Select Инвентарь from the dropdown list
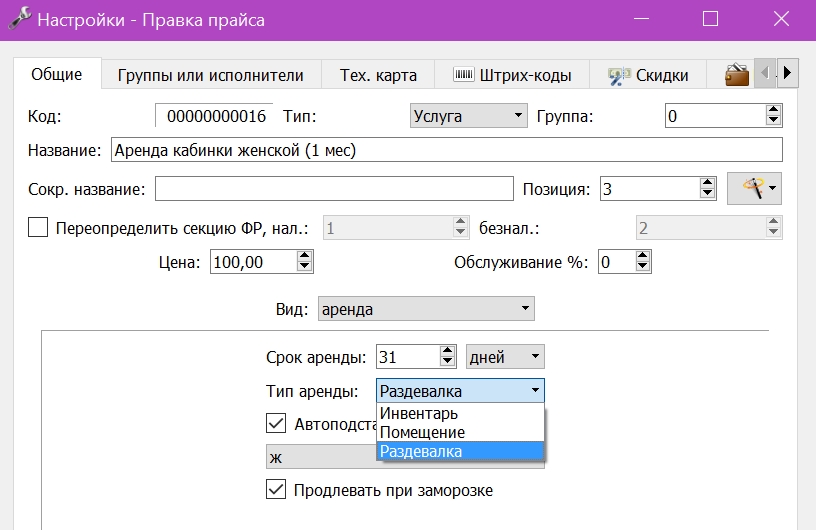The width and height of the screenshot is (816, 530). click(x=461, y=413)
